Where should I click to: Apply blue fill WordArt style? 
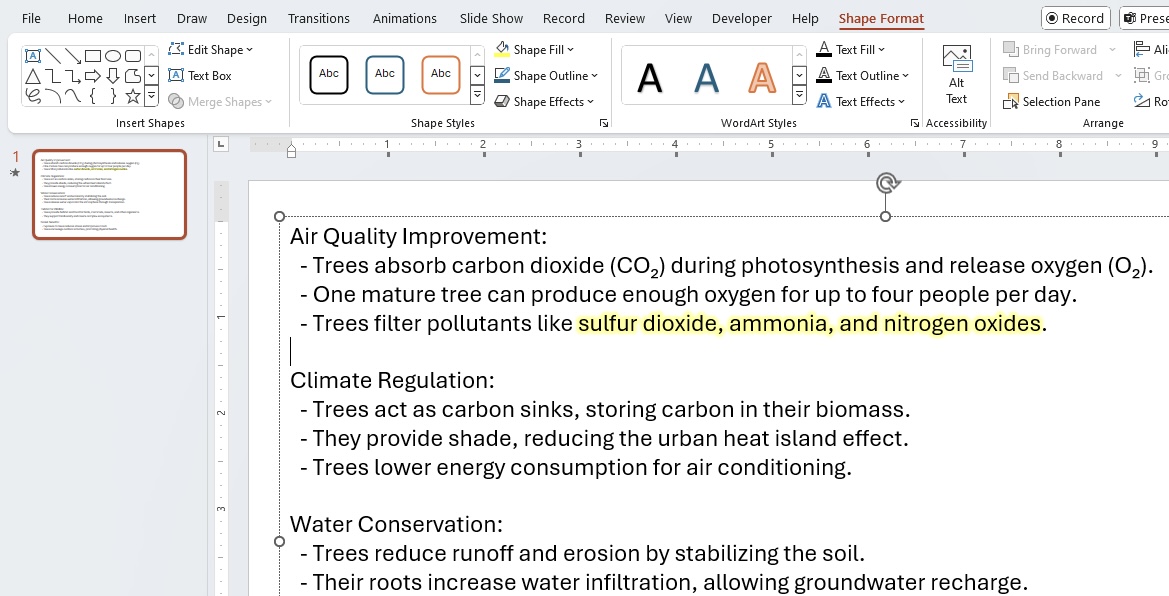(706, 76)
